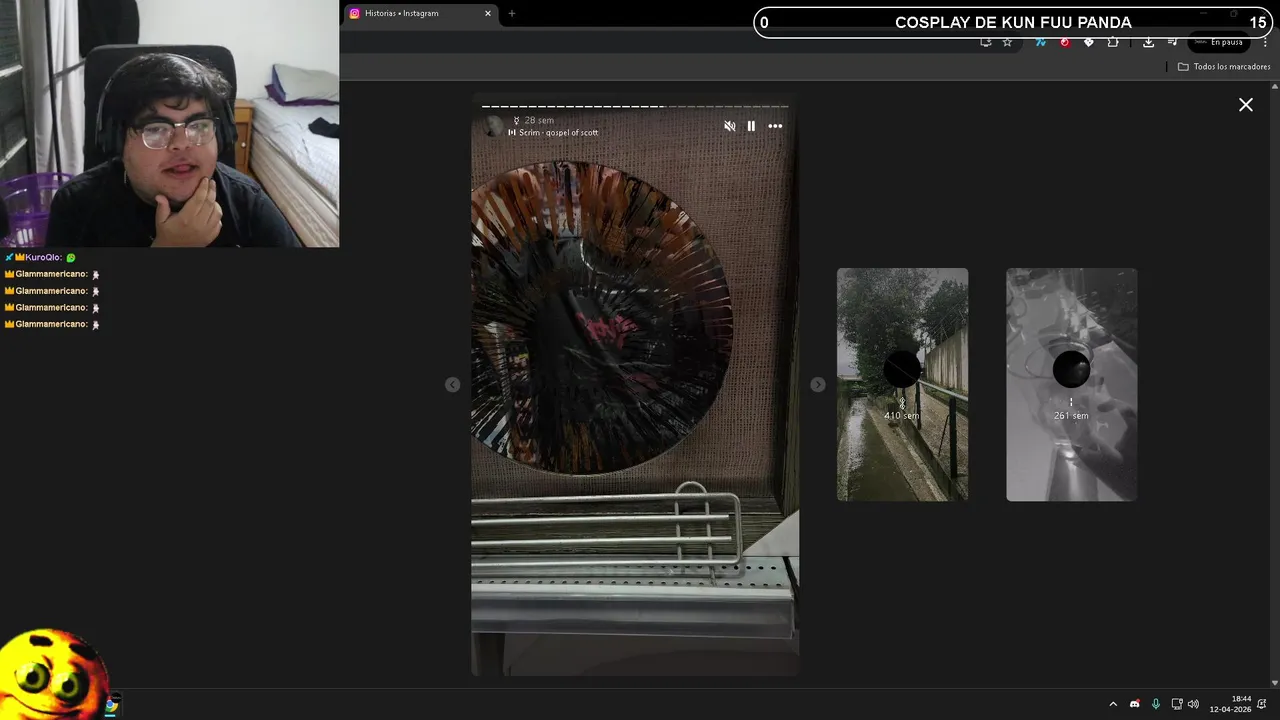
Task: Open Todos los marcadores folder
Action: click(1223, 67)
